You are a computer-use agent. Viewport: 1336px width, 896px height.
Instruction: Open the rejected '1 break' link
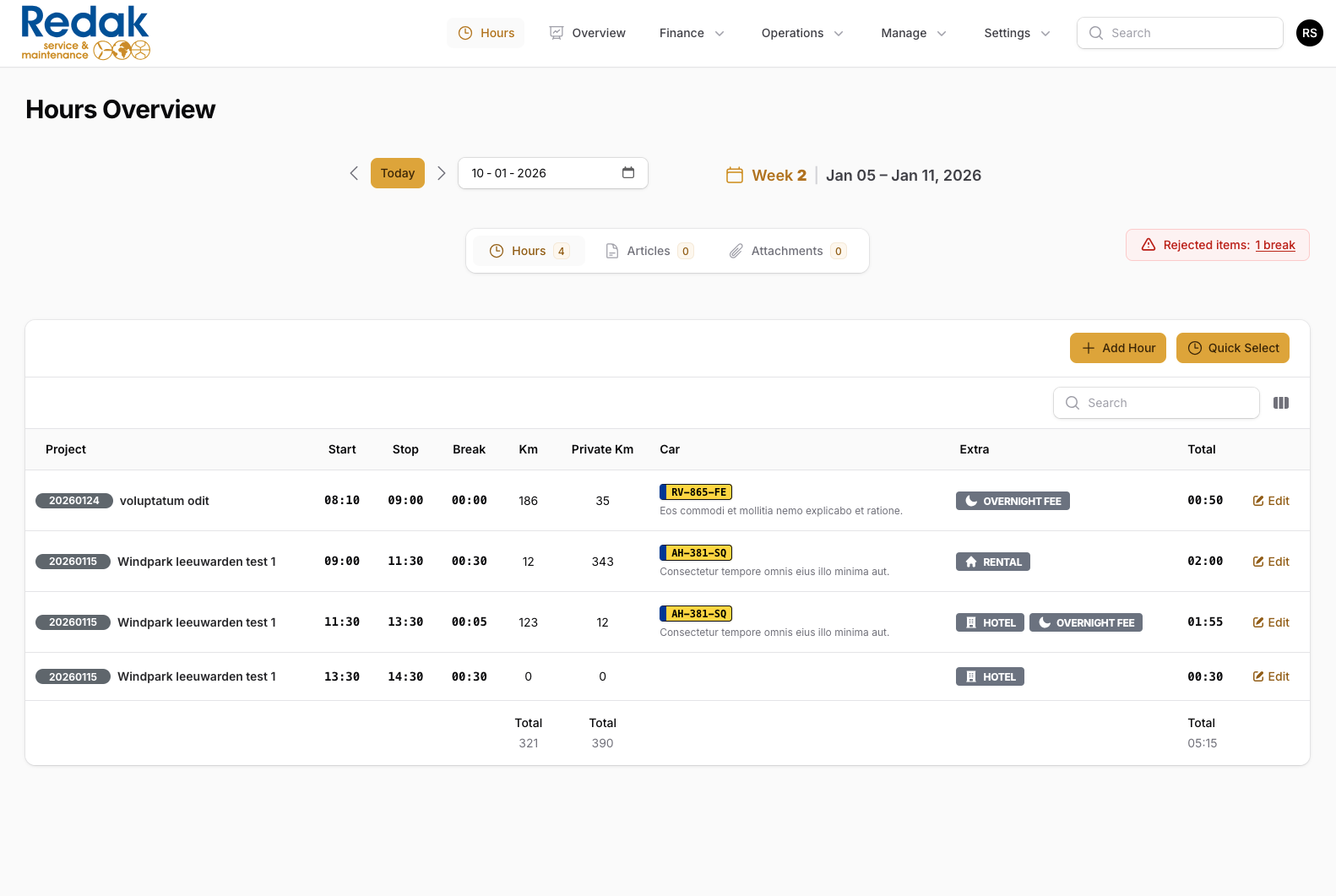(1274, 245)
